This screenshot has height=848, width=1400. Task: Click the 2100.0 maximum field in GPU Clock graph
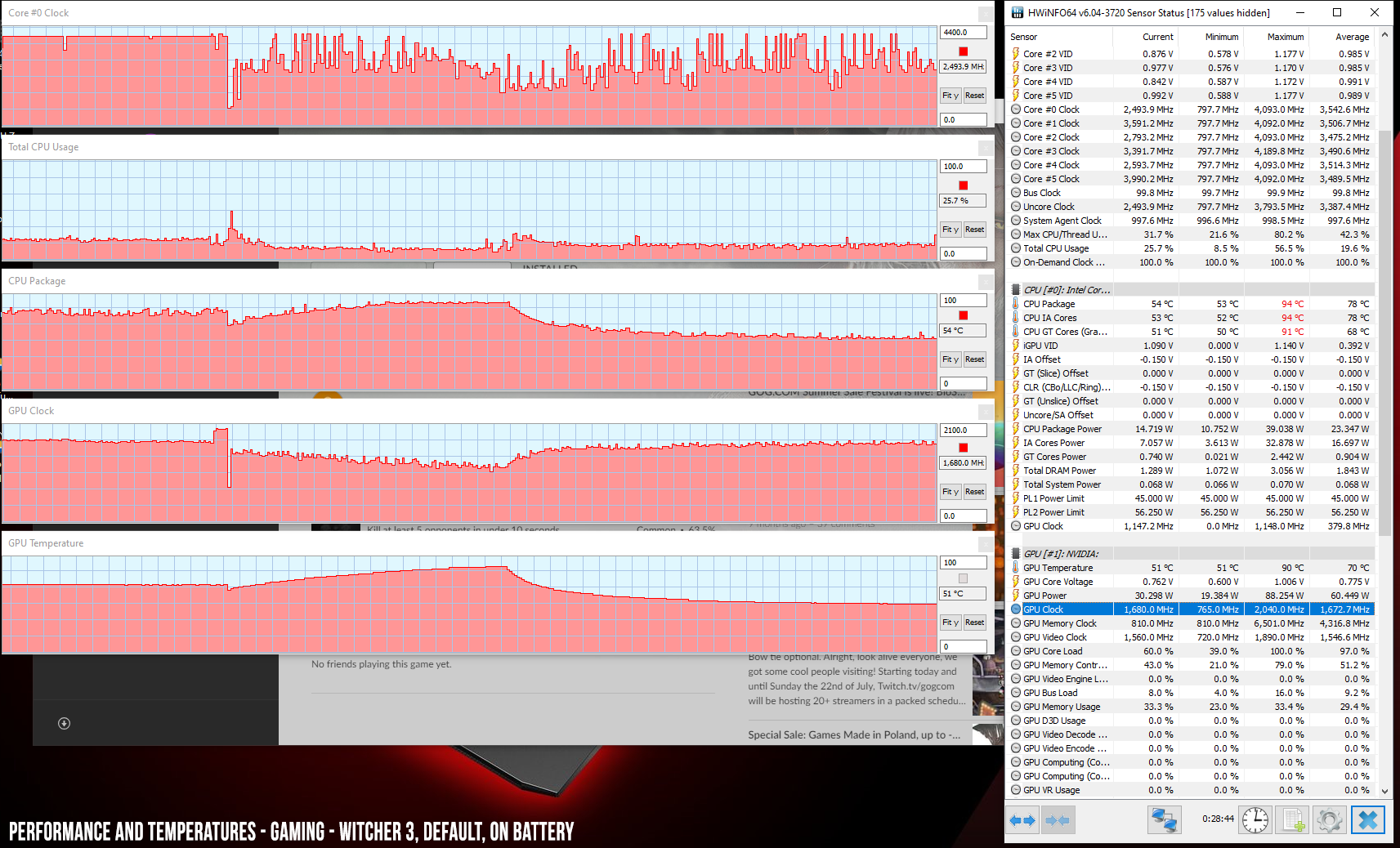(963, 430)
